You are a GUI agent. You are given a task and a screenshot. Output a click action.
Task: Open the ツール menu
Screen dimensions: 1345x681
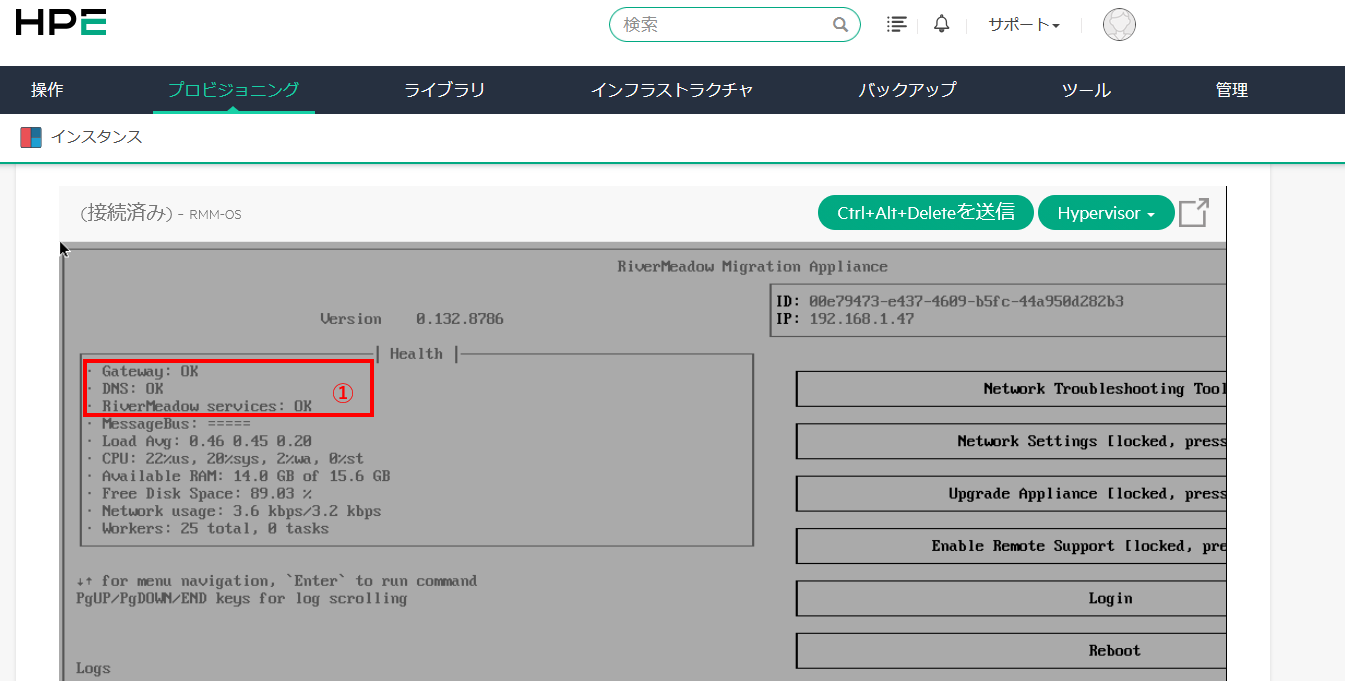(x=1086, y=90)
